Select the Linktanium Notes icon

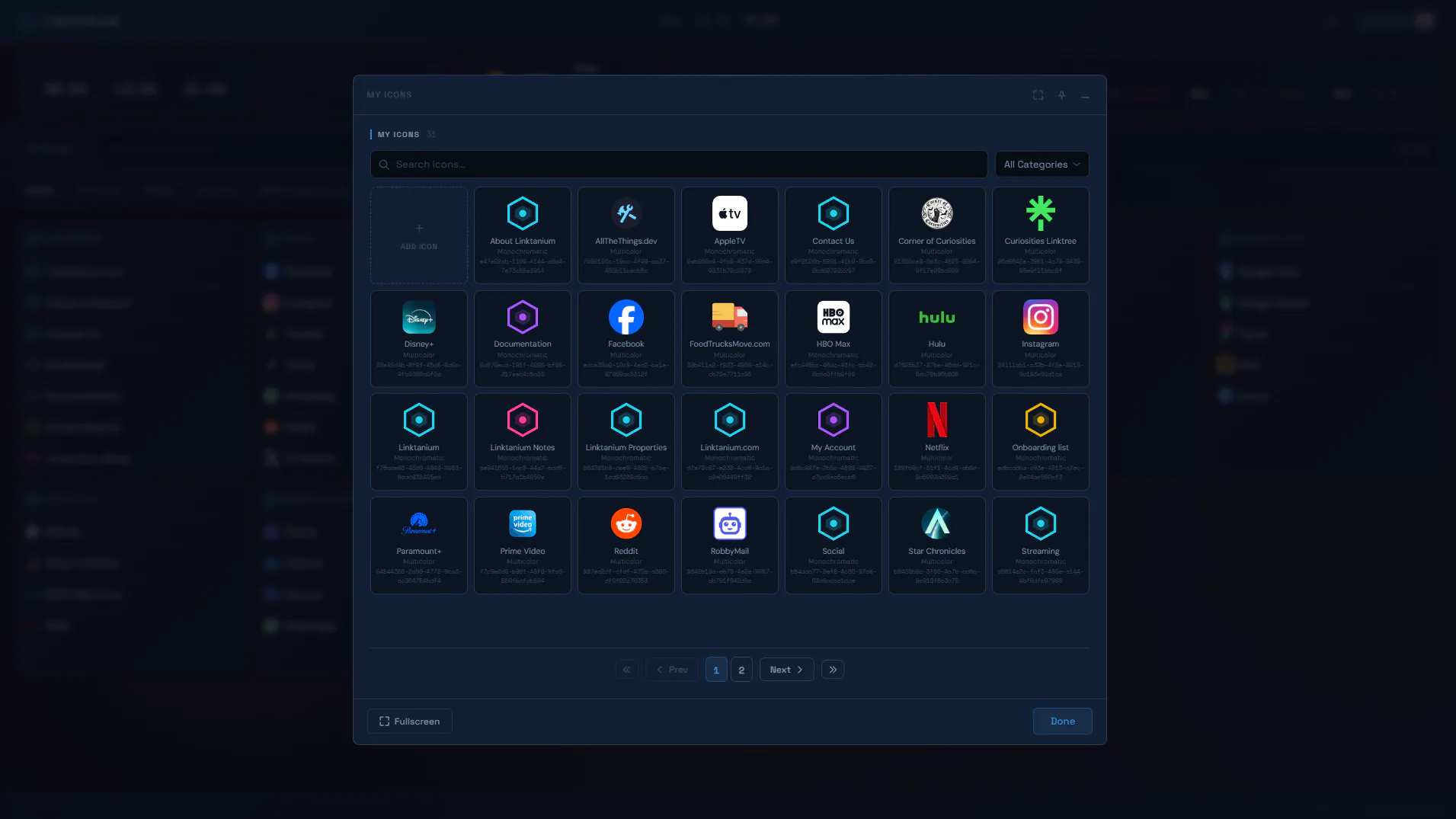523,442
